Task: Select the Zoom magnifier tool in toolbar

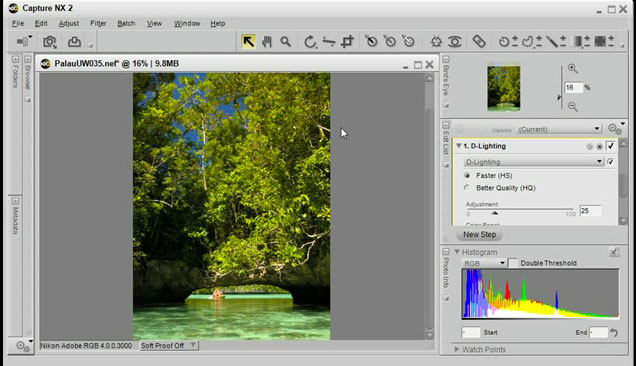Action: (286, 41)
